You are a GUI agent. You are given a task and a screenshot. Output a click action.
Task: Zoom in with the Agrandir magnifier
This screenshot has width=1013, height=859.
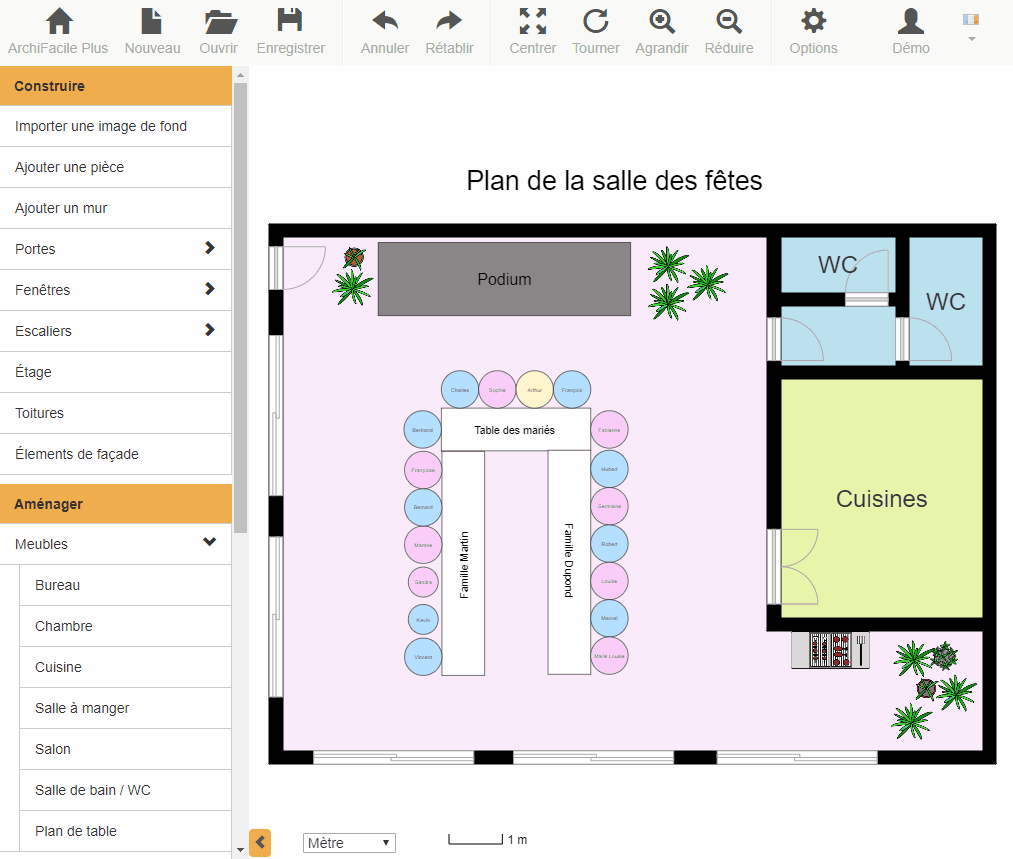point(661,22)
